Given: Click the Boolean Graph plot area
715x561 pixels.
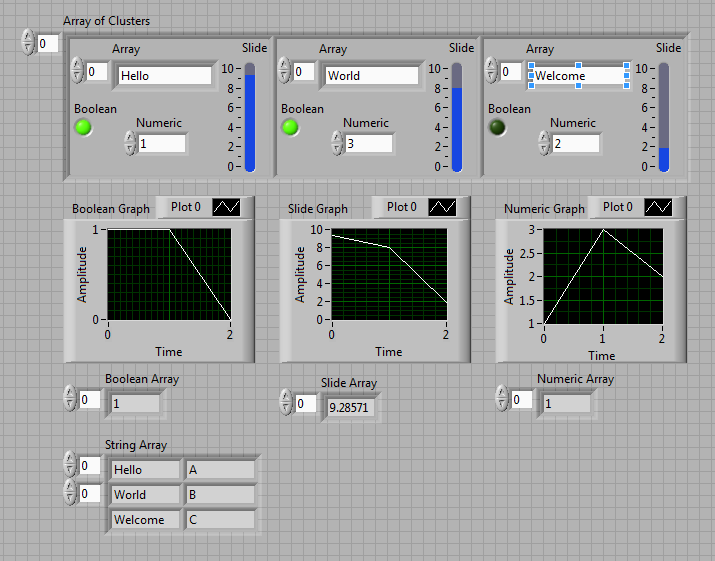Looking at the screenshot, I should click(x=169, y=275).
